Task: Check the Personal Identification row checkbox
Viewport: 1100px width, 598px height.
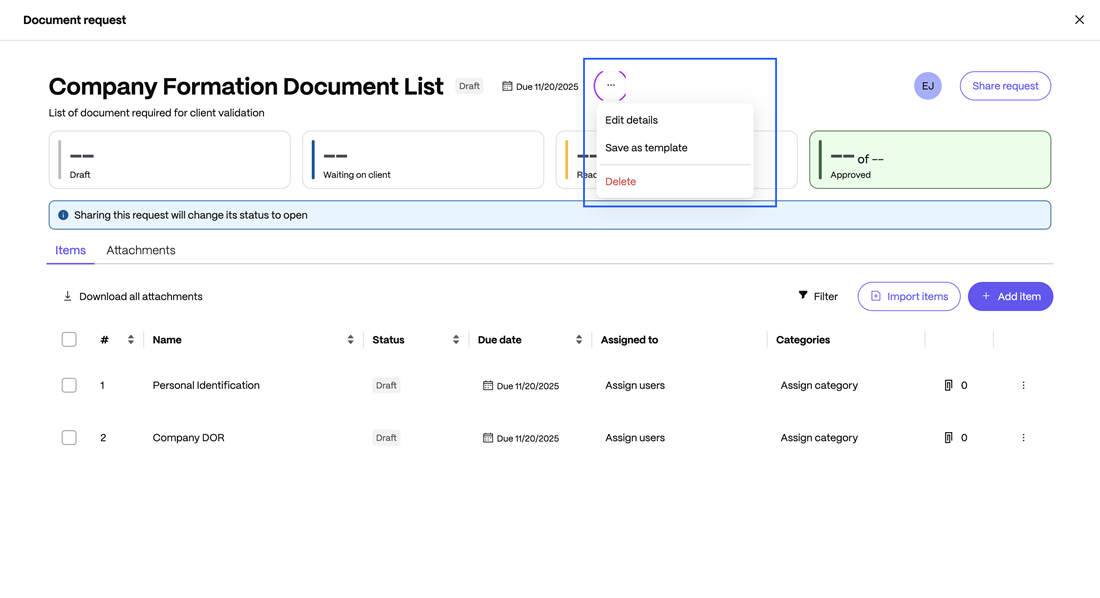Action: click(x=69, y=385)
